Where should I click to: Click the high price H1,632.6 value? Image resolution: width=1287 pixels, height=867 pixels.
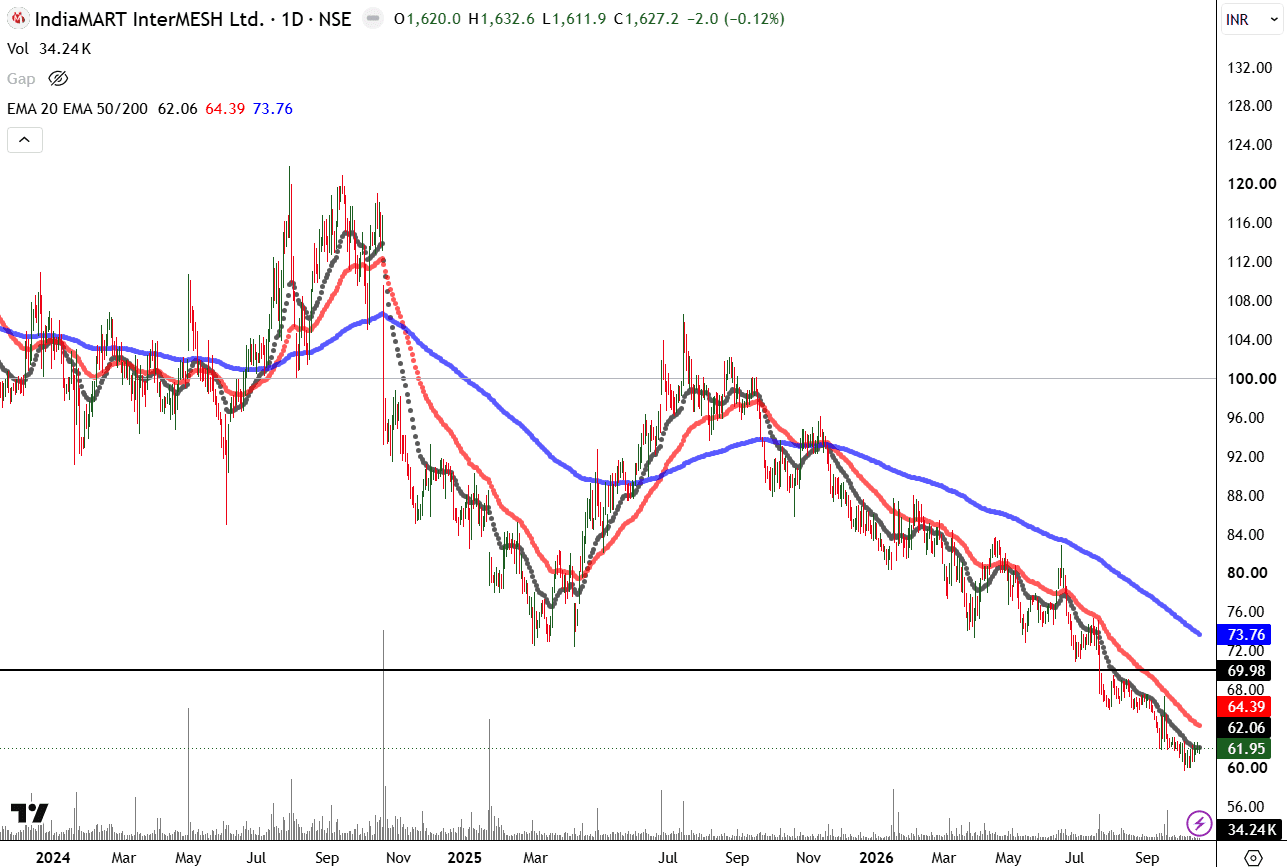coord(501,19)
